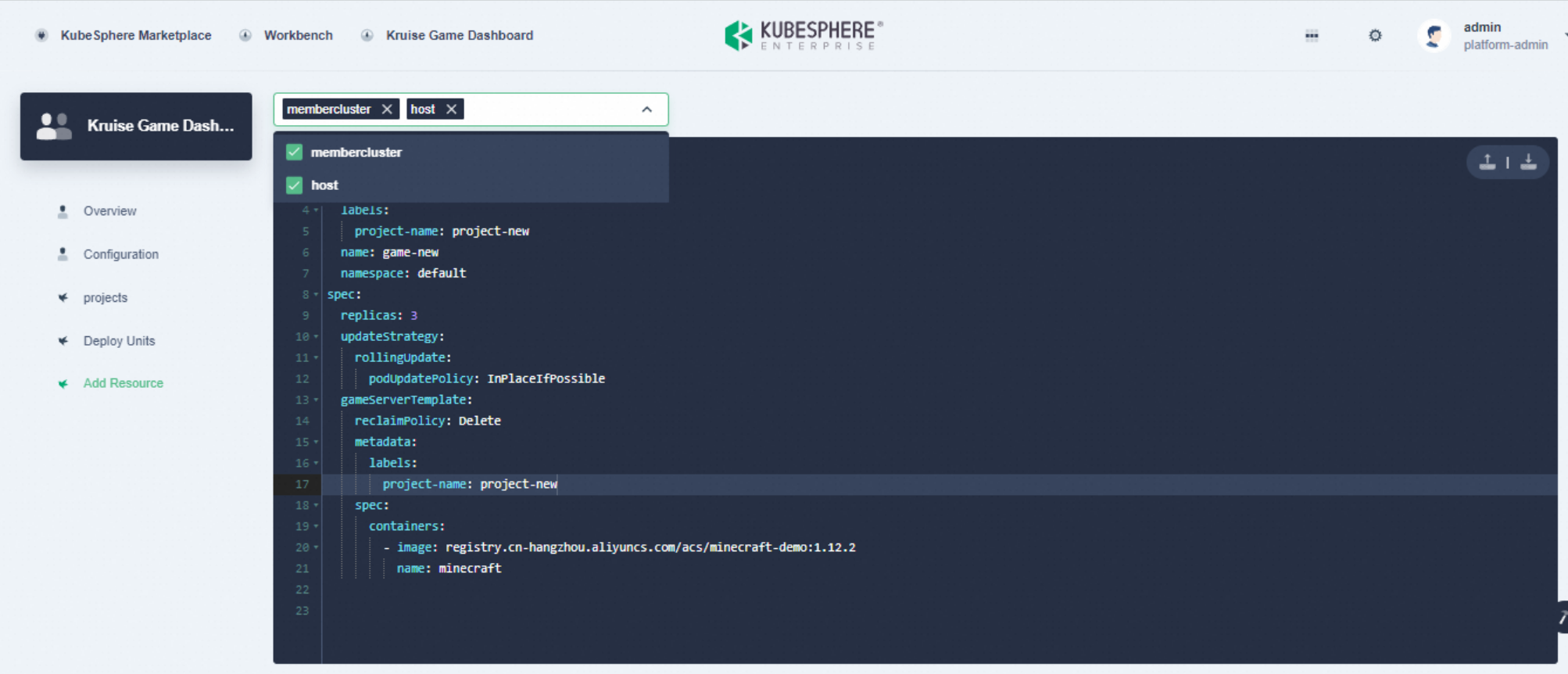
Task: Collapse labels fold at line 16
Action: (x=316, y=464)
